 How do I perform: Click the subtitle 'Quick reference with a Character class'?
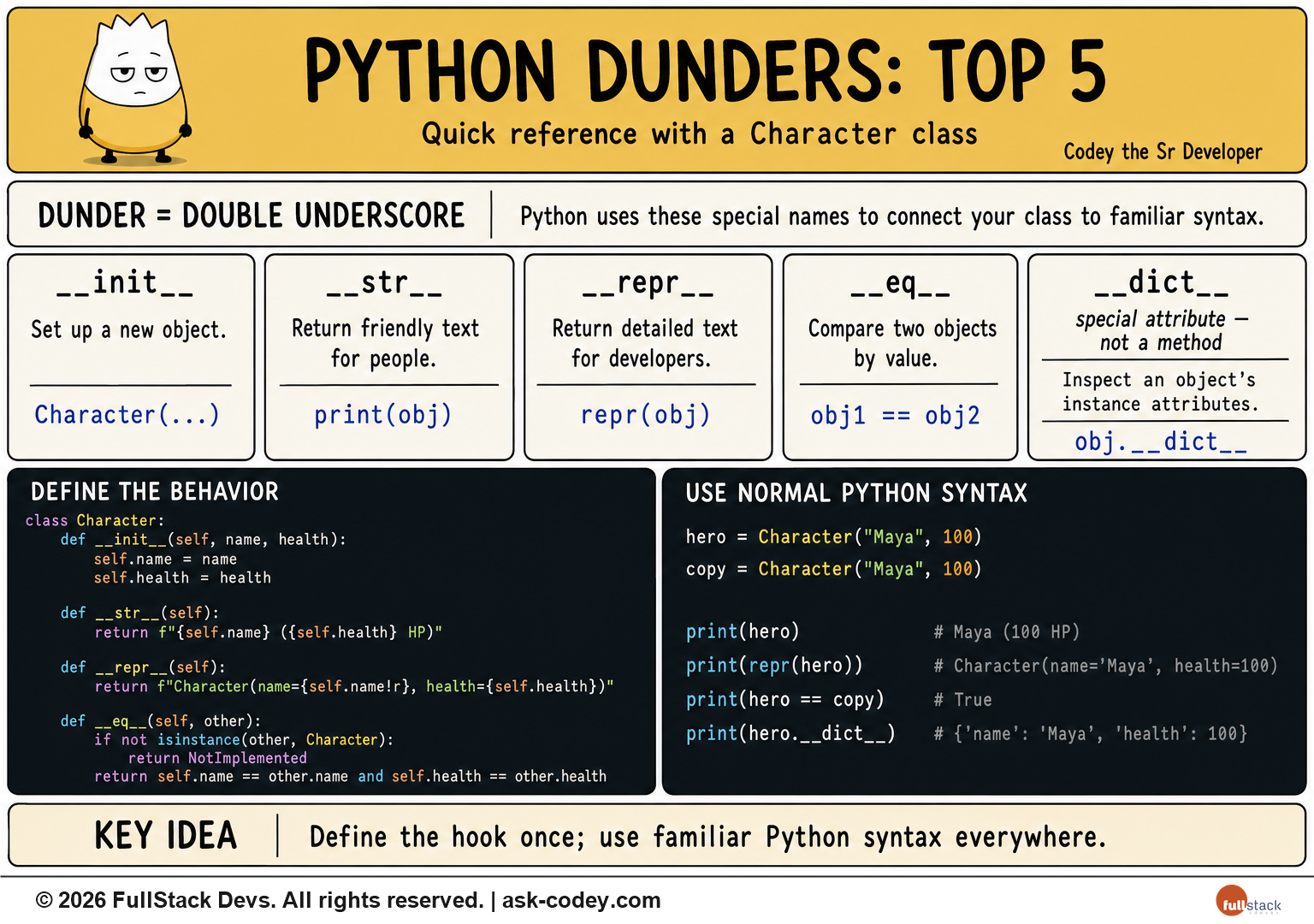point(699,134)
